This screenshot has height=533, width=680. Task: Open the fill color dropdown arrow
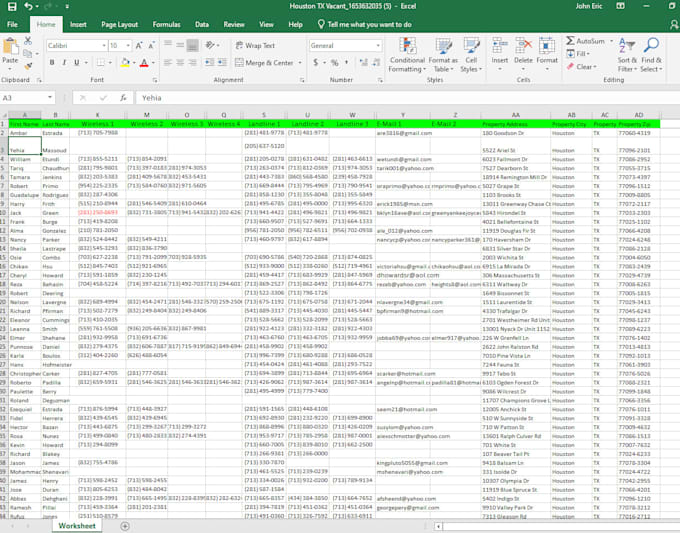pyautogui.click(x=134, y=62)
